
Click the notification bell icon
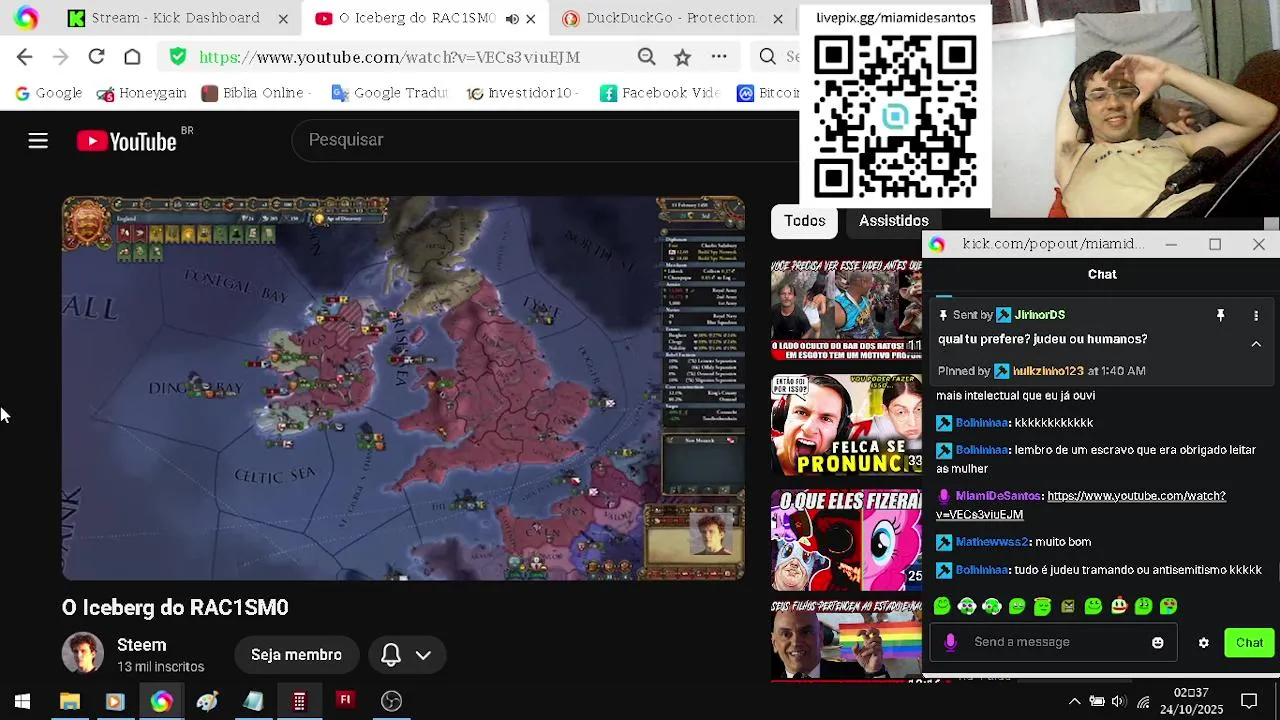(391, 655)
